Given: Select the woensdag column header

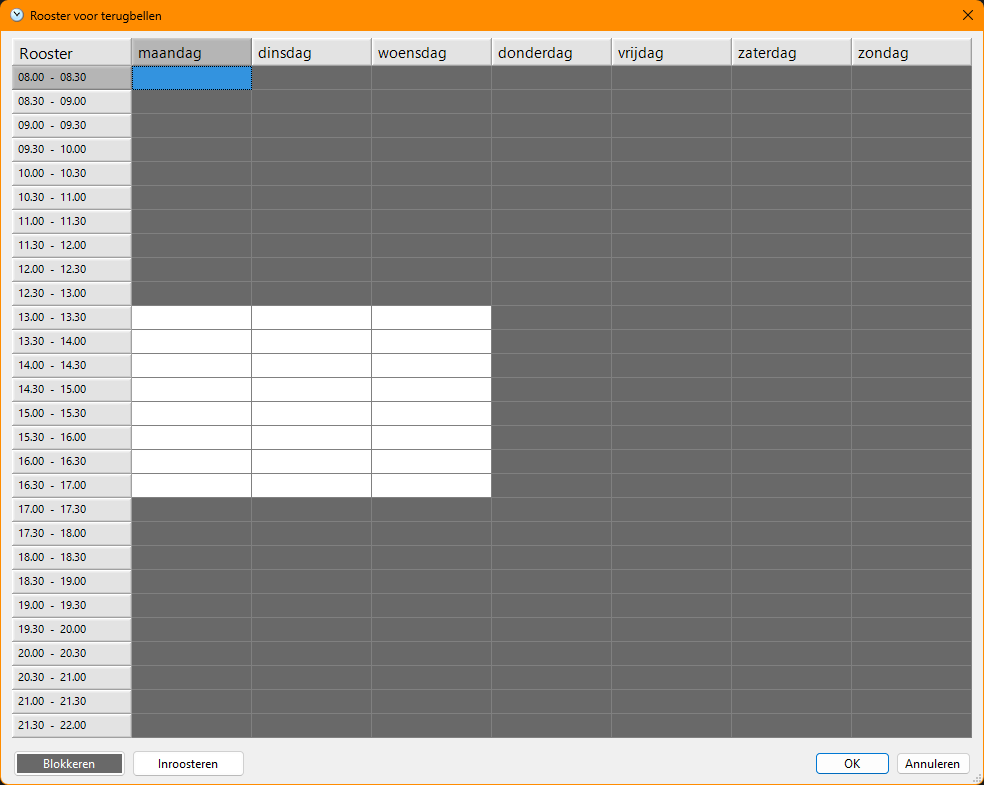Looking at the screenshot, I should click(431, 53).
